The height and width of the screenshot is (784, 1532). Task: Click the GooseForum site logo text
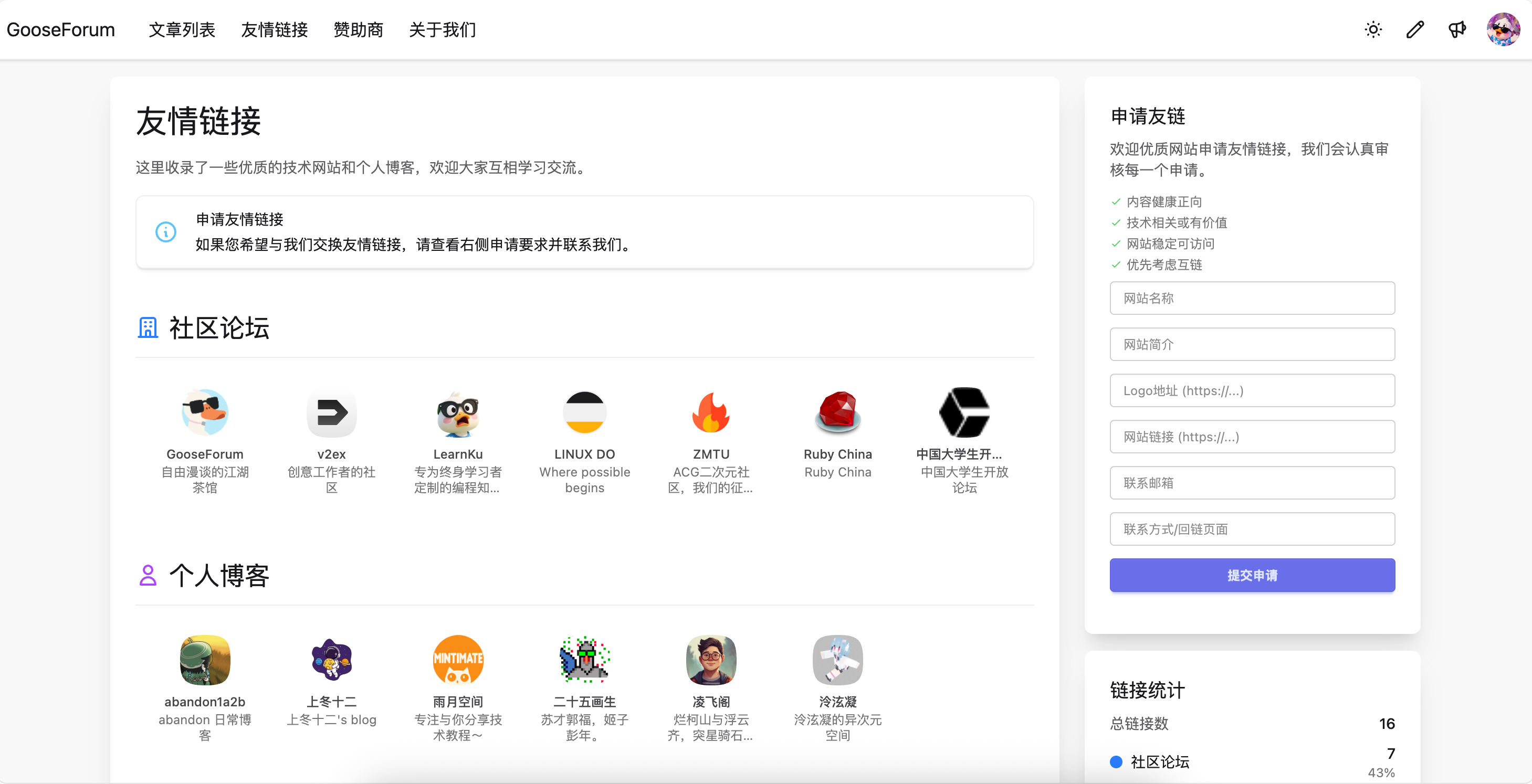pos(61,30)
